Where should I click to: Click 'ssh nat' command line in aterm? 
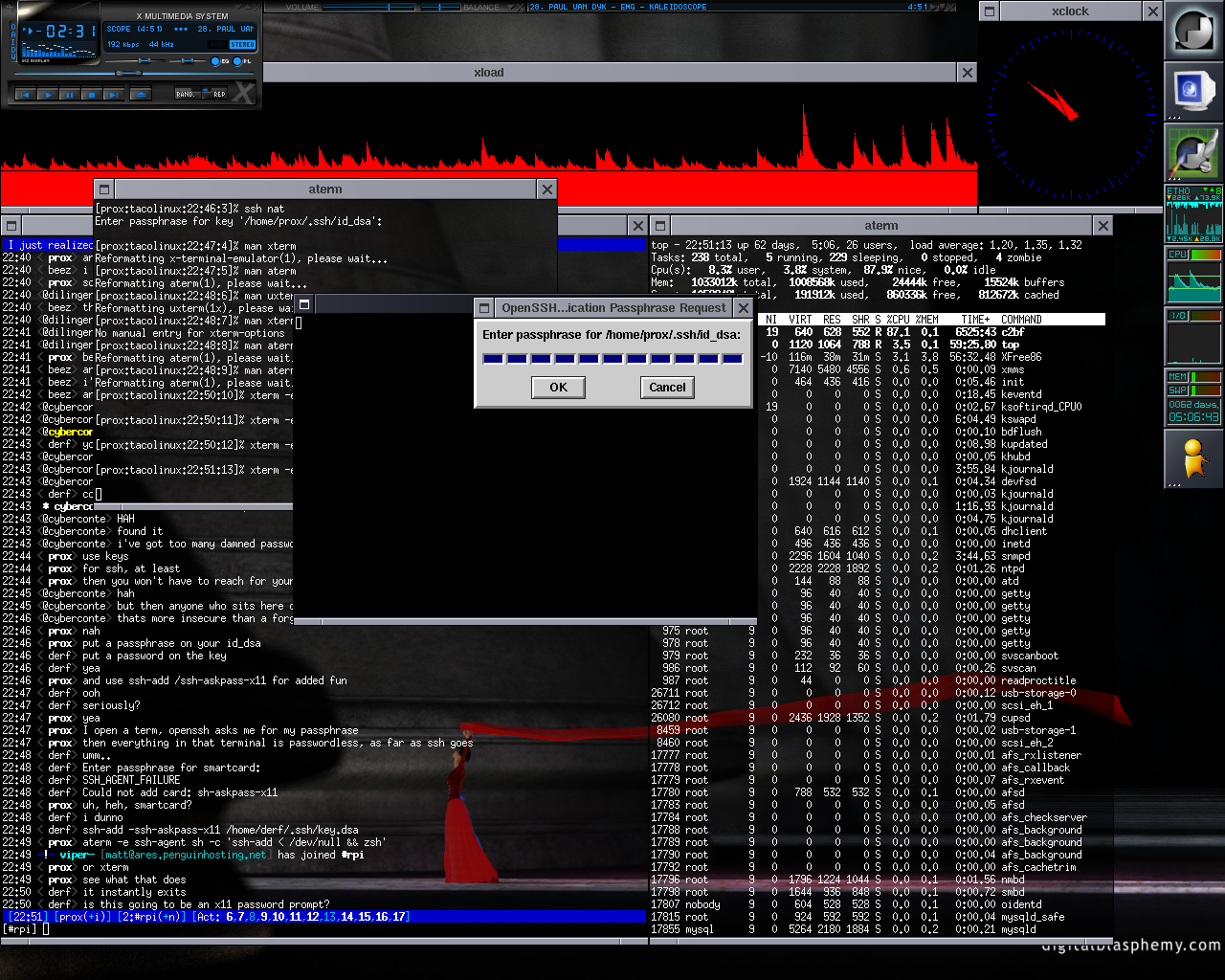[x=264, y=209]
